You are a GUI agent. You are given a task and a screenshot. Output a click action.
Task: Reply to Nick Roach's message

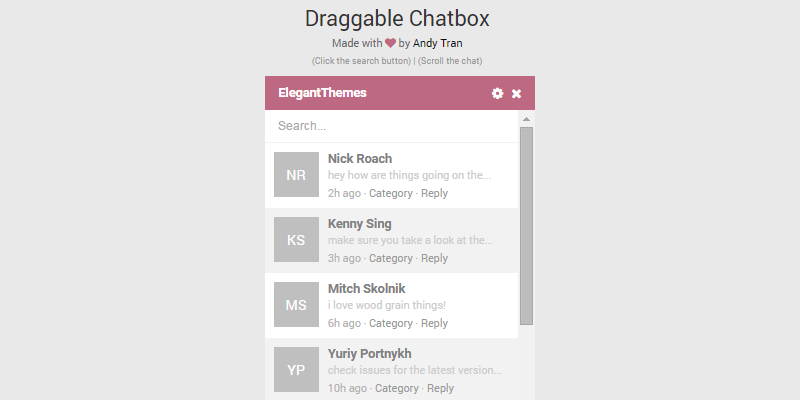pos(434,193)
